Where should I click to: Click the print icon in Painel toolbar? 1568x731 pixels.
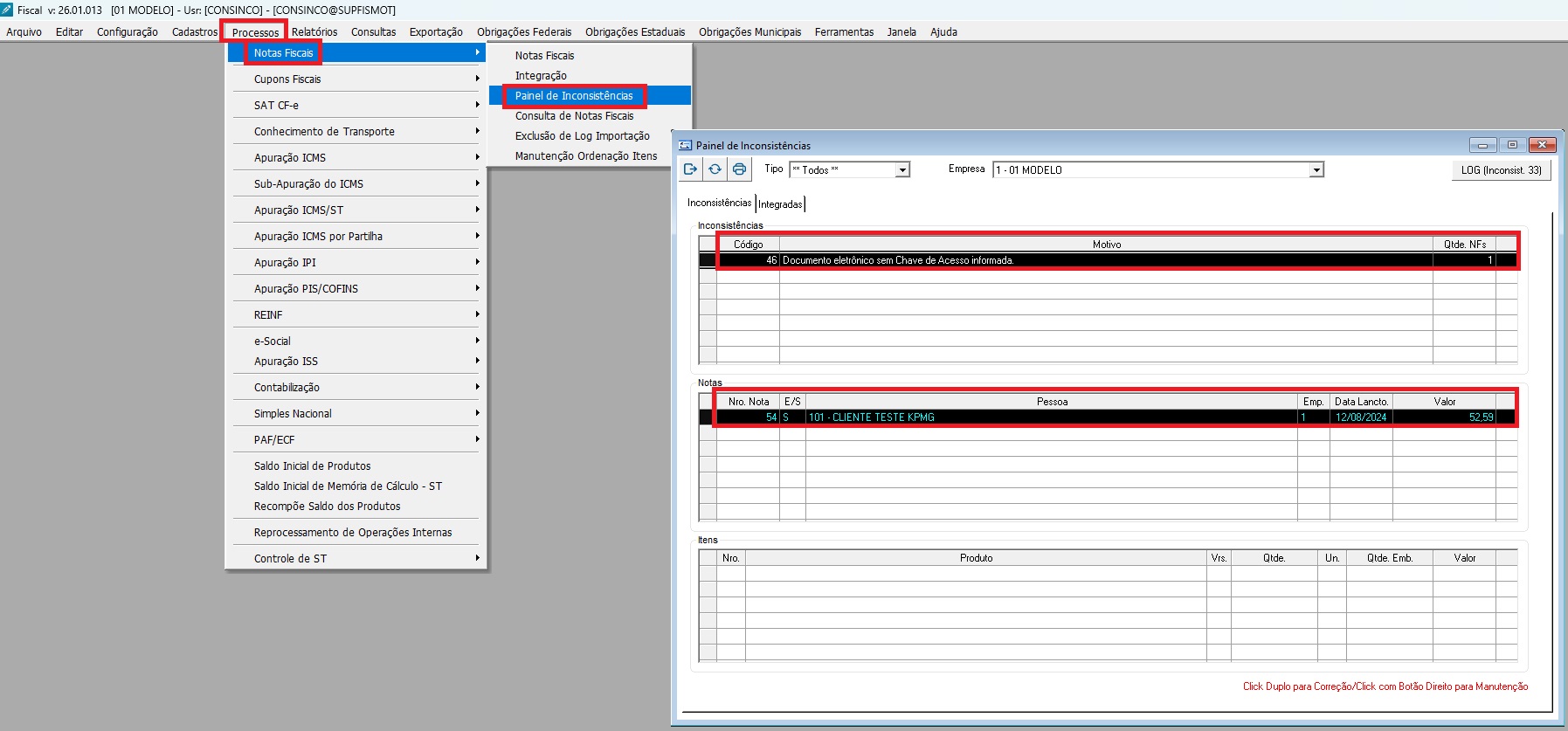point(739,169)
